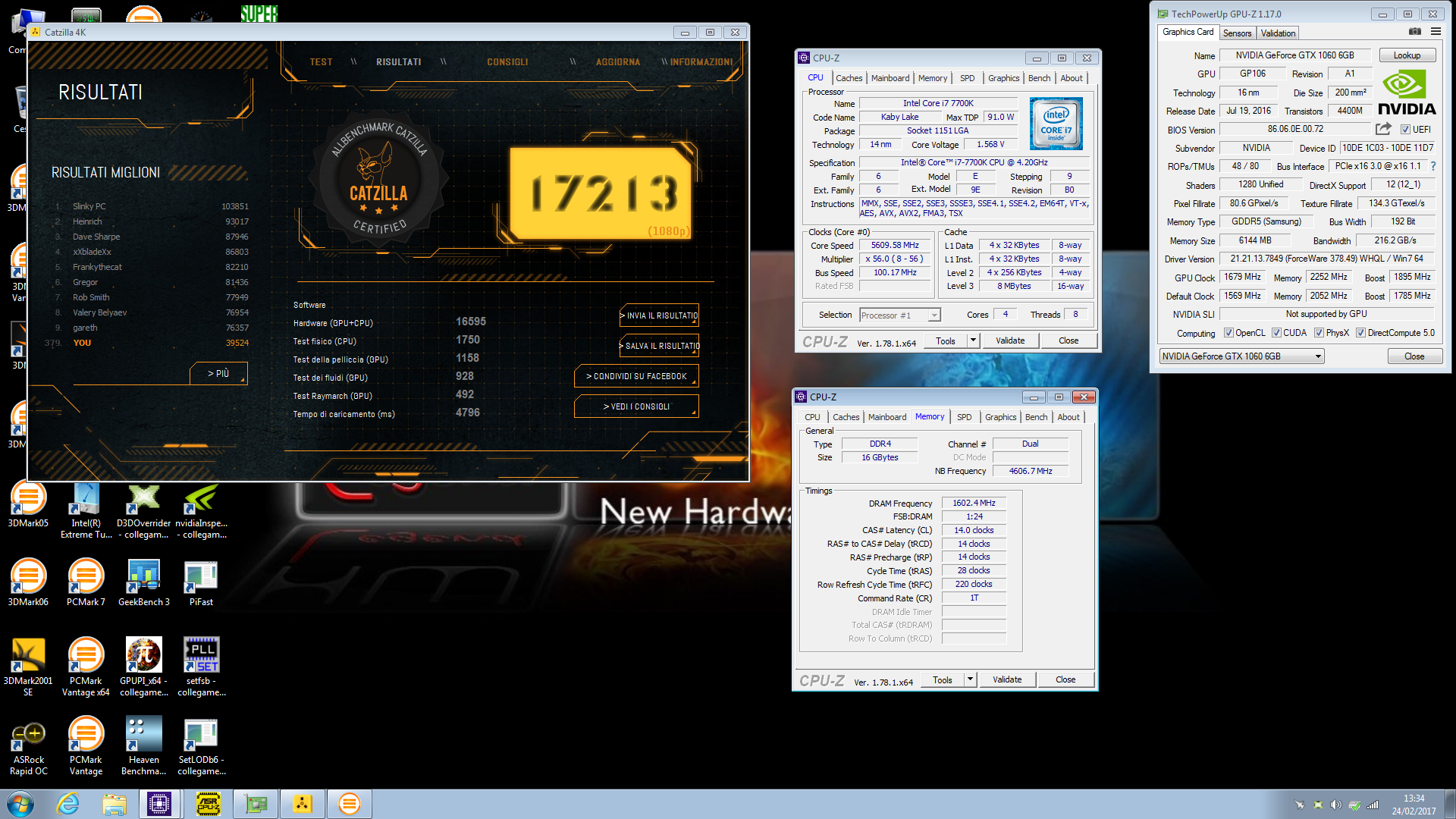The image size is (1456, 819).
Task: Open the GPUPI_x64 desktop shortcut
Action: coord(143,667)
